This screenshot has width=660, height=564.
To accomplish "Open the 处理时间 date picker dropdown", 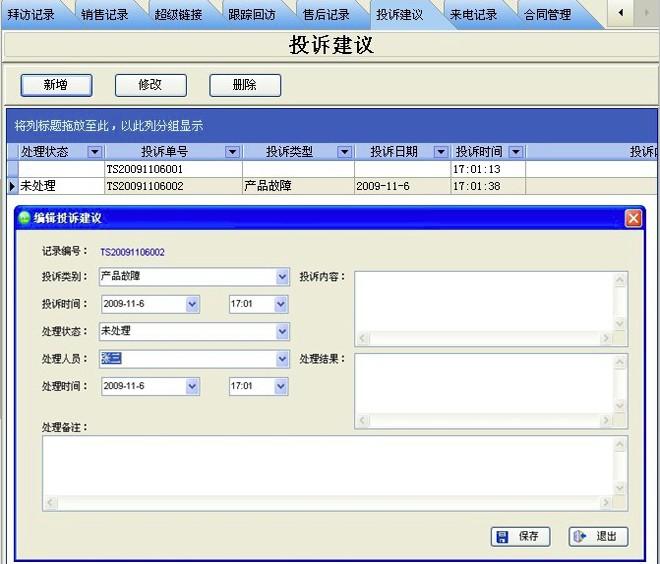I will pyautogui.click(x=192, y=386).
